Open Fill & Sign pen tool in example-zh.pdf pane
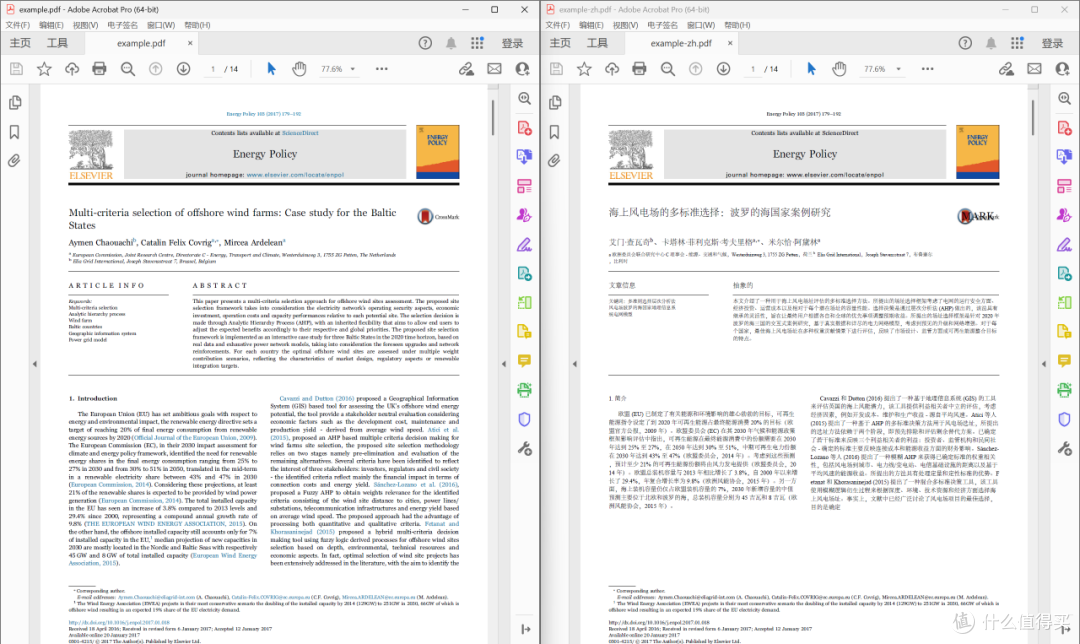The image size is (1080, 644). point(1064,245)
